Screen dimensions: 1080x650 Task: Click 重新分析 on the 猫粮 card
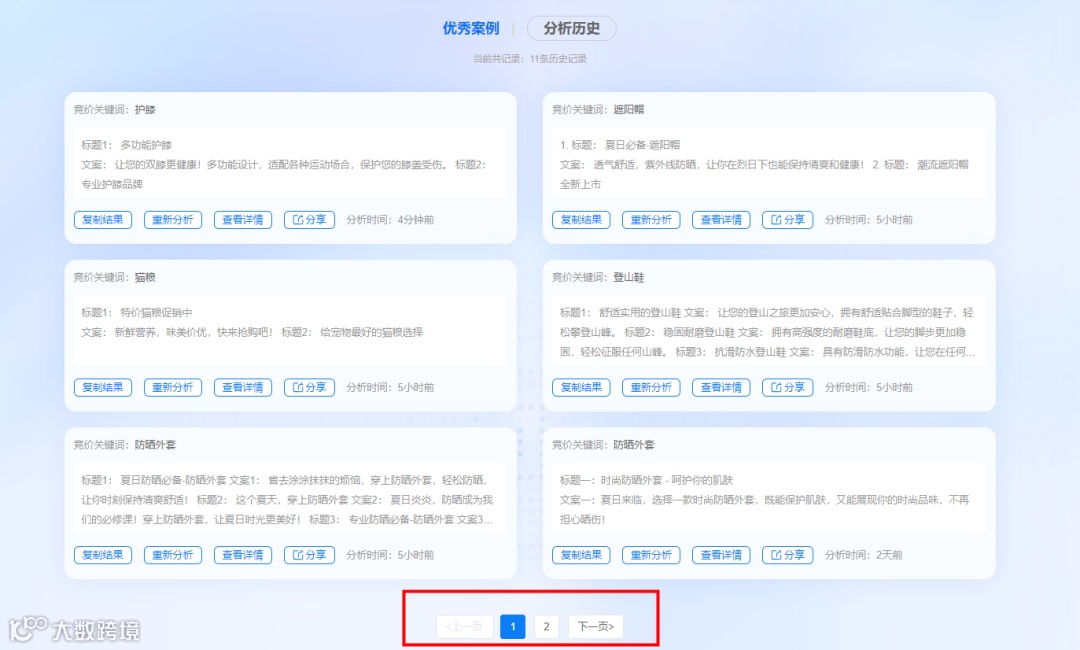click(x=172, y=387)
